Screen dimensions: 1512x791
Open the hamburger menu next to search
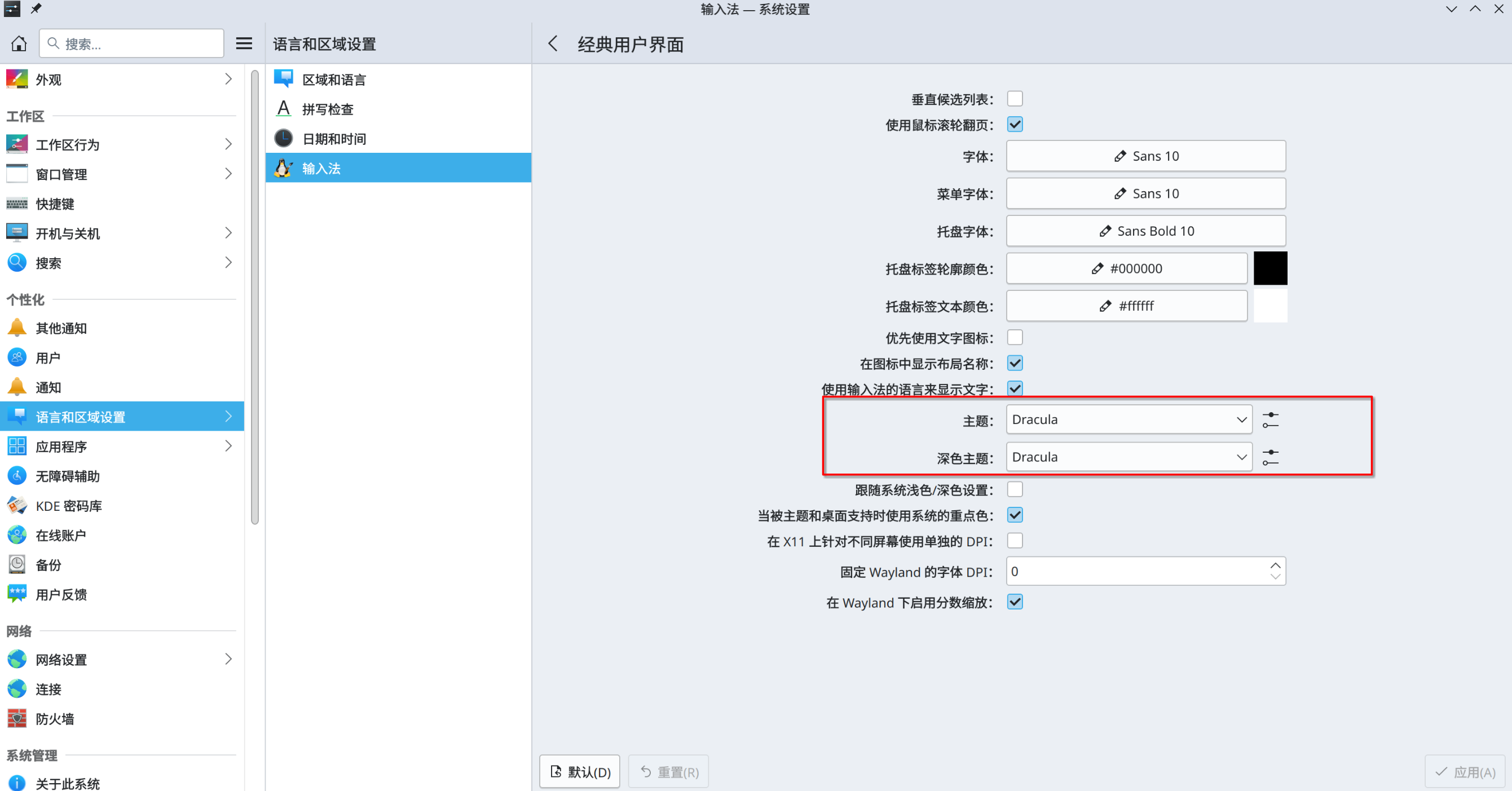[x=244, y=43]
